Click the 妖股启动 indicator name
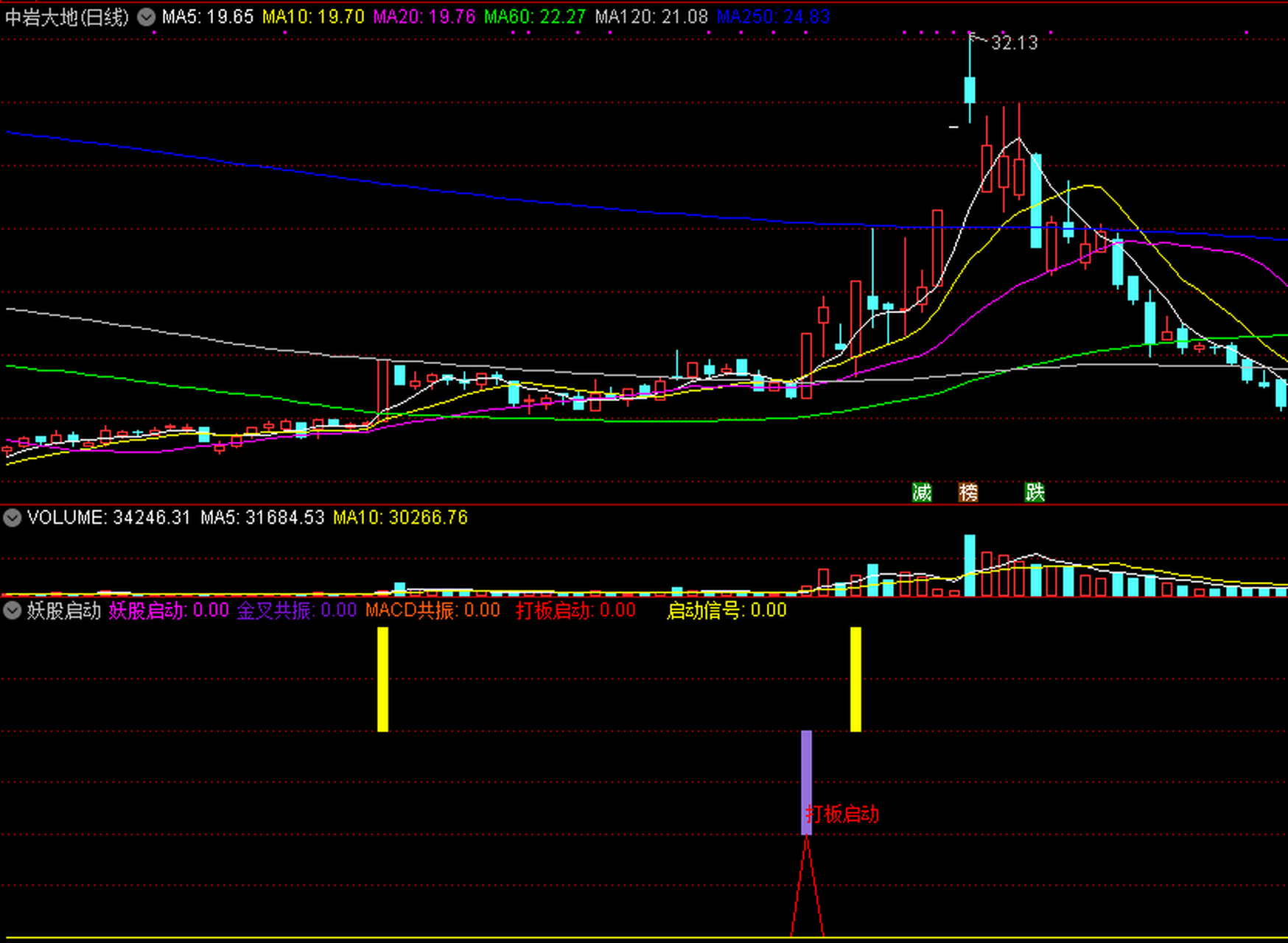The image size is (1288, 943). tap(63, 610)
